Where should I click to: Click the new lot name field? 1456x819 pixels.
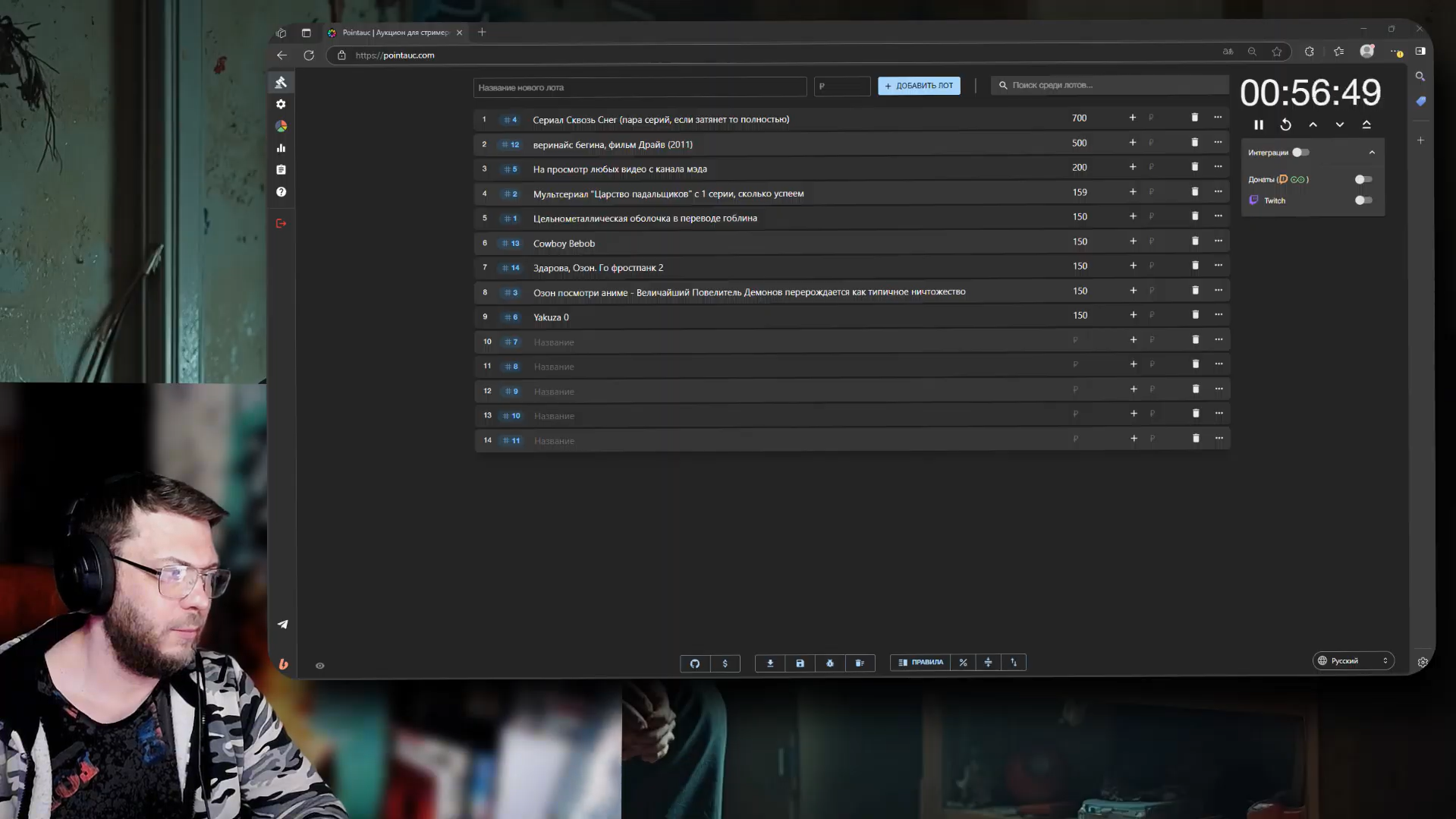click(x=640, y=87)
